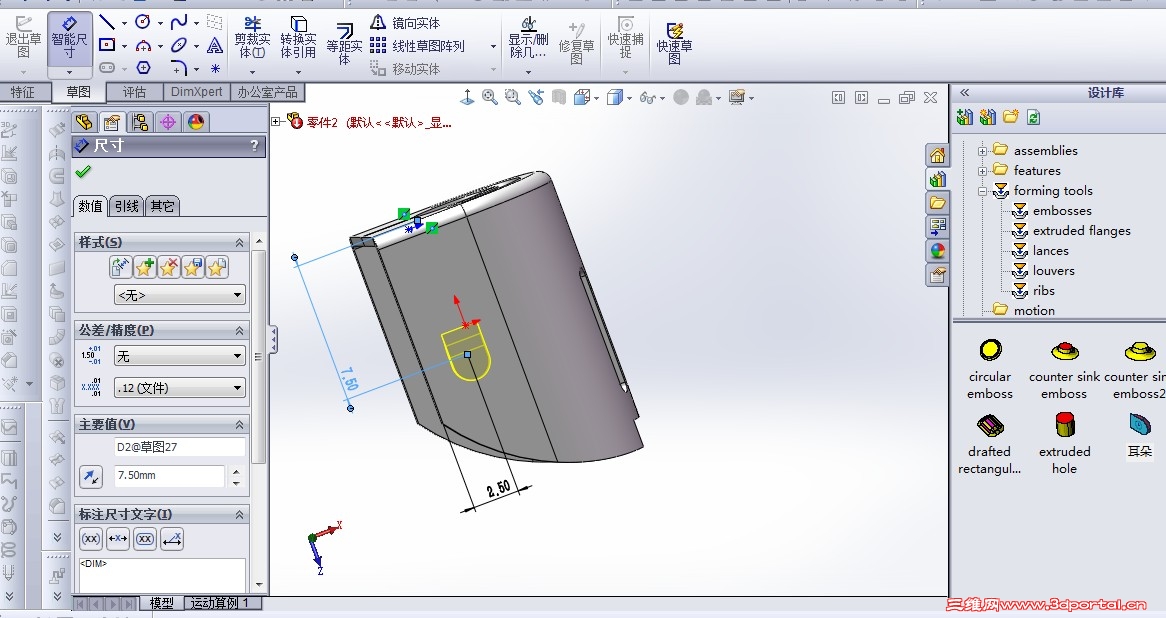Click the 7.50mm dimension value field
Image resolution: width=1166 pixels, height=618 pixels.
[170, 475]
